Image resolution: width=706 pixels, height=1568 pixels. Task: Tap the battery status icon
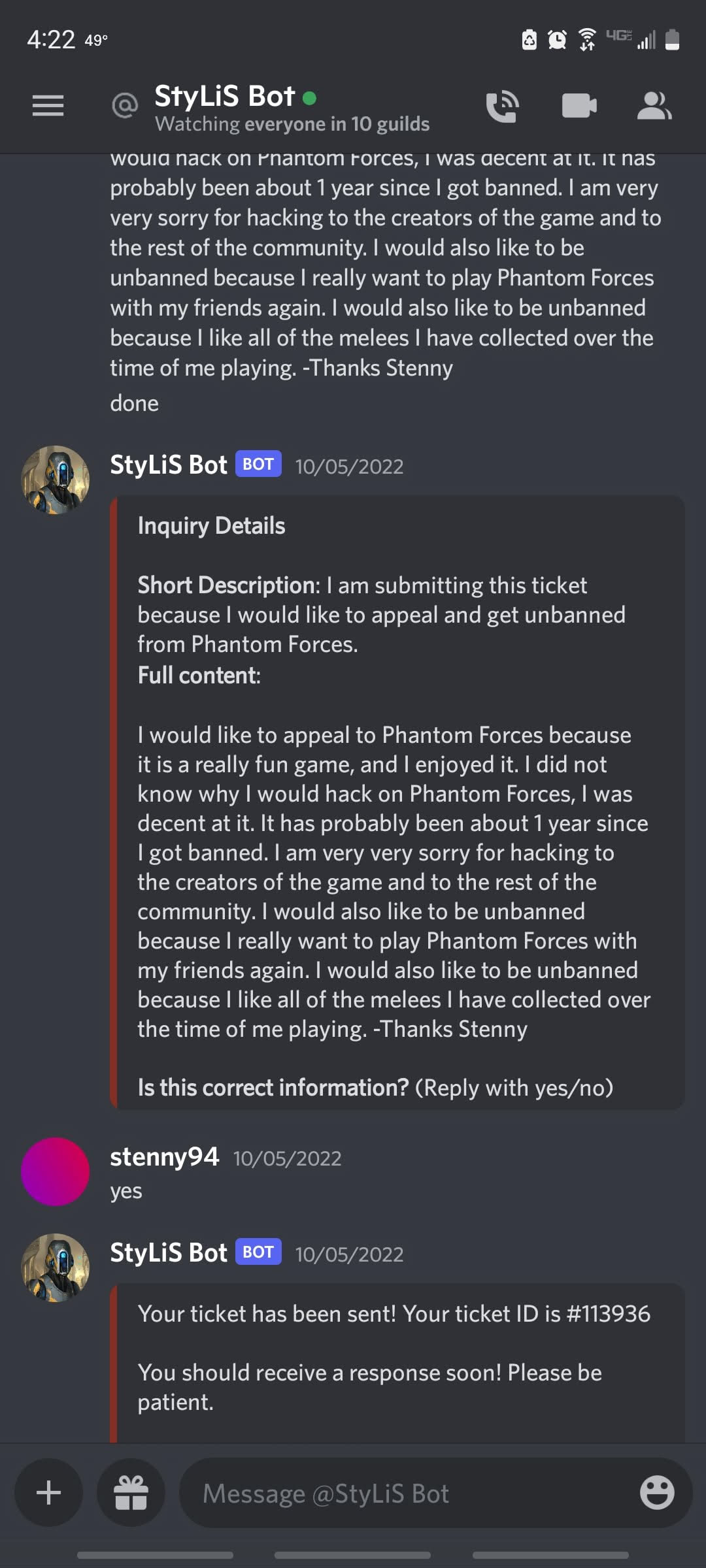[x=672, y=40]
